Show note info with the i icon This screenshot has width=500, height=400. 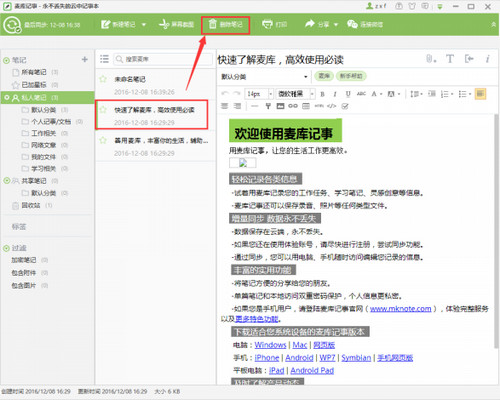[487, 59]
